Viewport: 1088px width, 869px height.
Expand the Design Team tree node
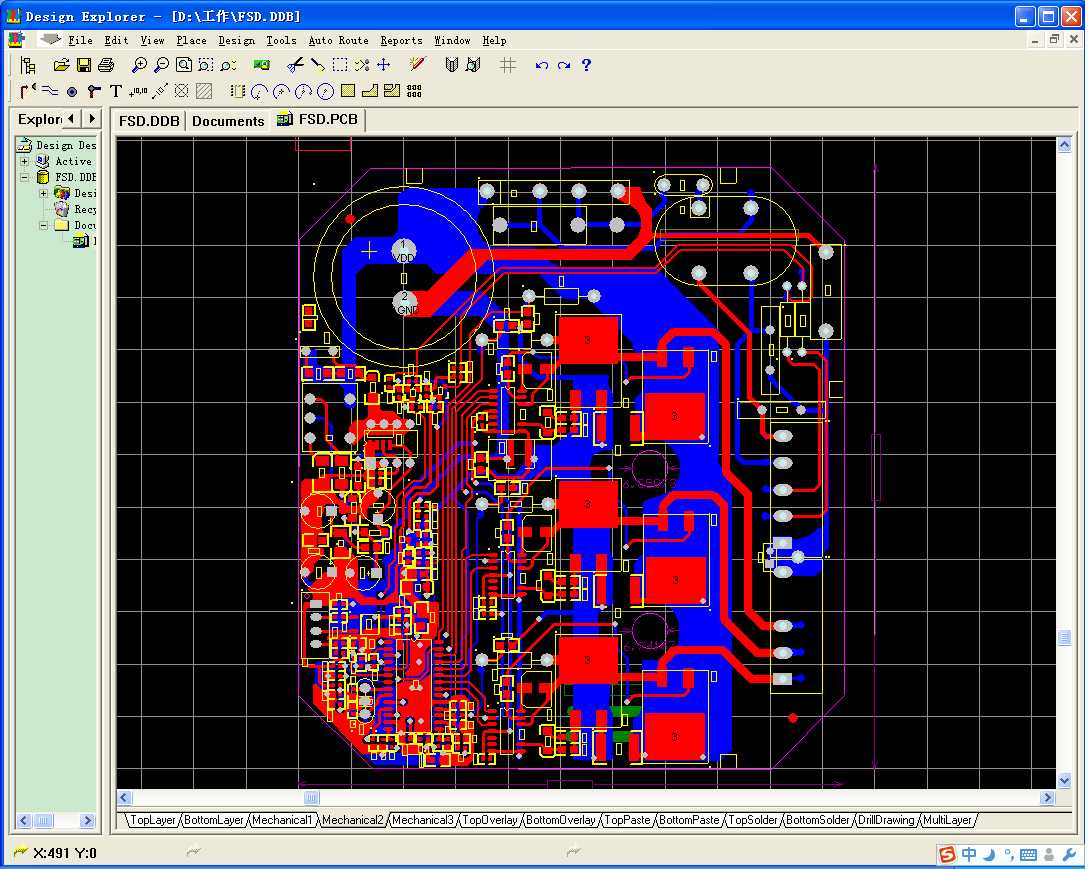pyautogui.click(x=44, y=193)
